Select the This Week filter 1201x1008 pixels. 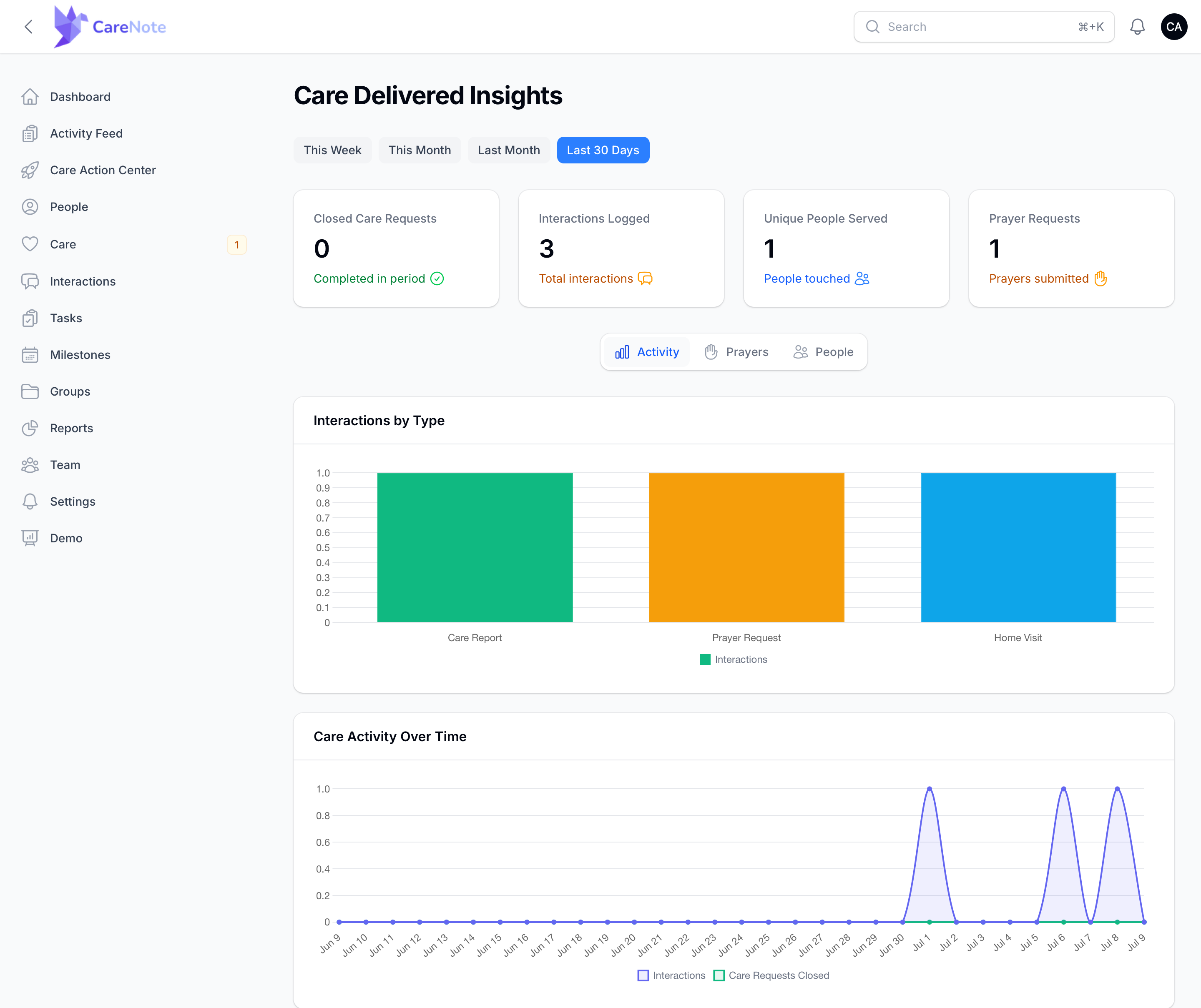(x=332, y=150)
